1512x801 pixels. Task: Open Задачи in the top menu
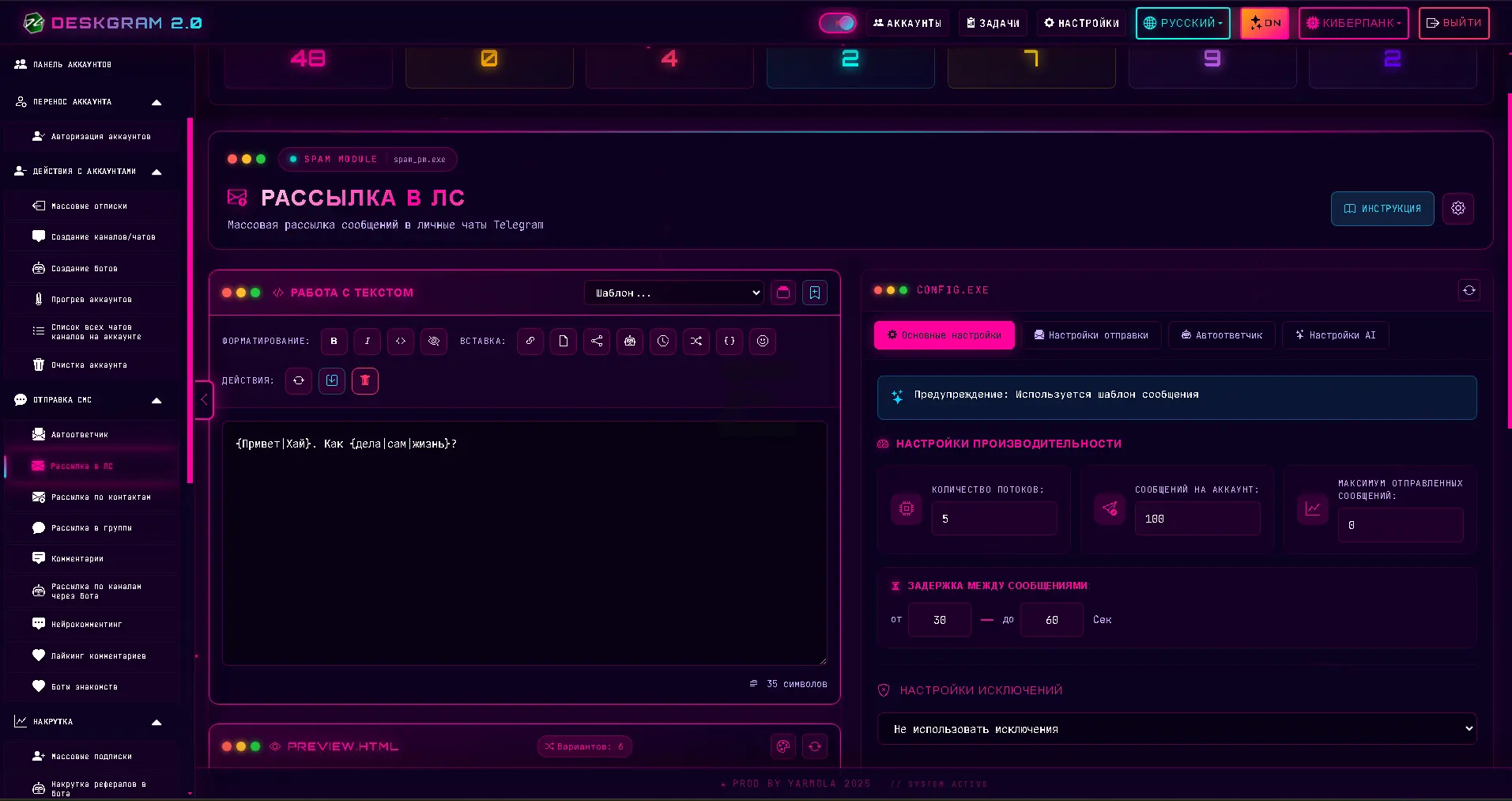point(994,23)
